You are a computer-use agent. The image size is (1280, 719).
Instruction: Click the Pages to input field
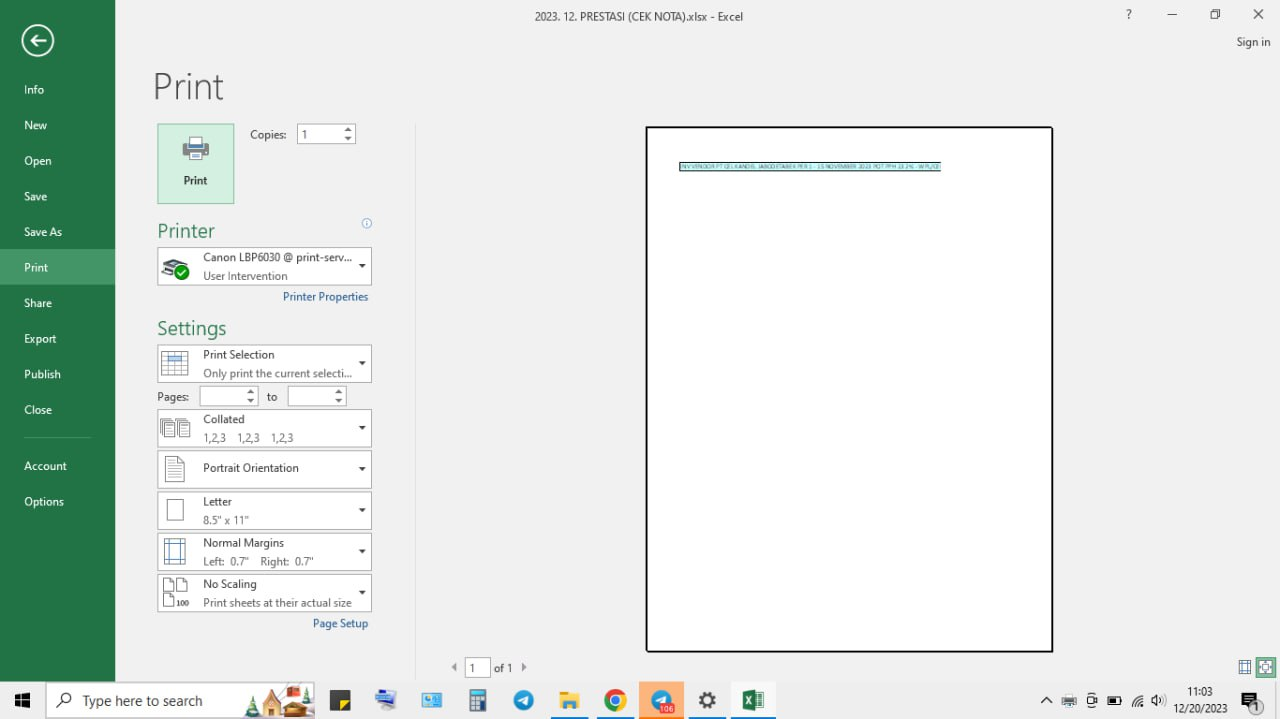pyautogui.click(x=310, y=397)
